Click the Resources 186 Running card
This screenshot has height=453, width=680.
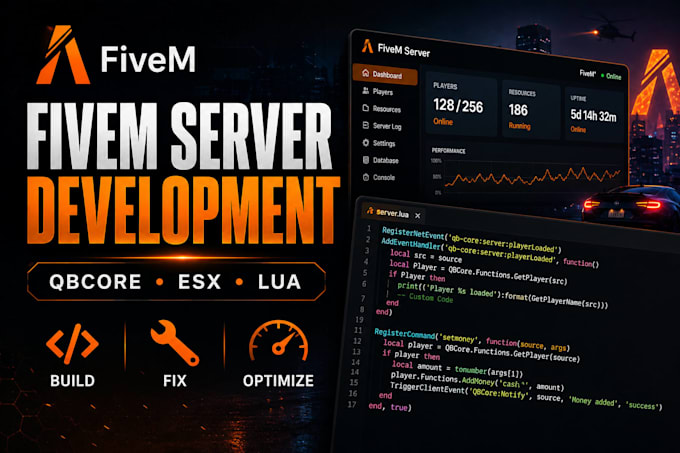pyautogui.click(x=531, y=109)
